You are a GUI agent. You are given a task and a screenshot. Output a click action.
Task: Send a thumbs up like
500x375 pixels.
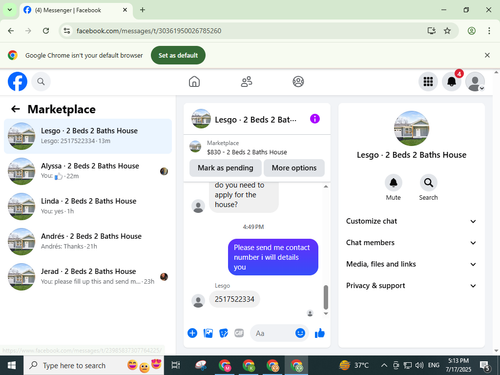(x=319, y=333)
